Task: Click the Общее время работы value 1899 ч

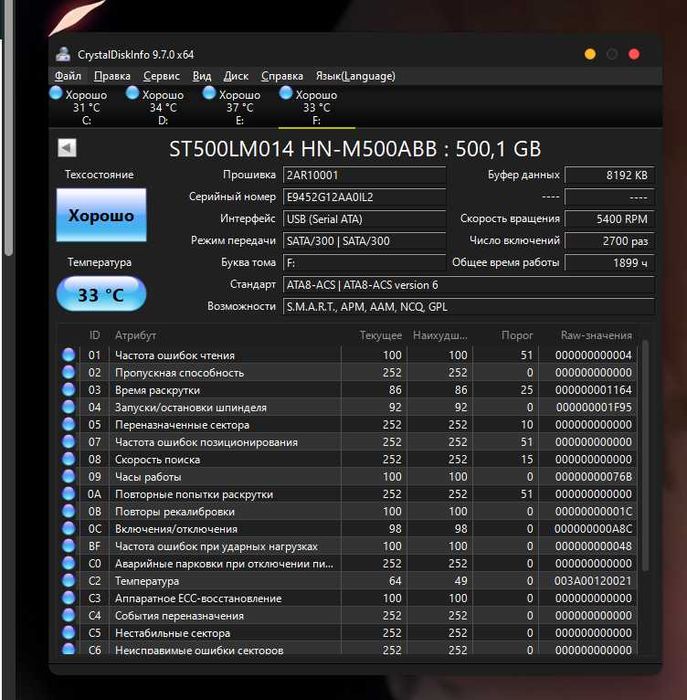Action: (609, 263)
